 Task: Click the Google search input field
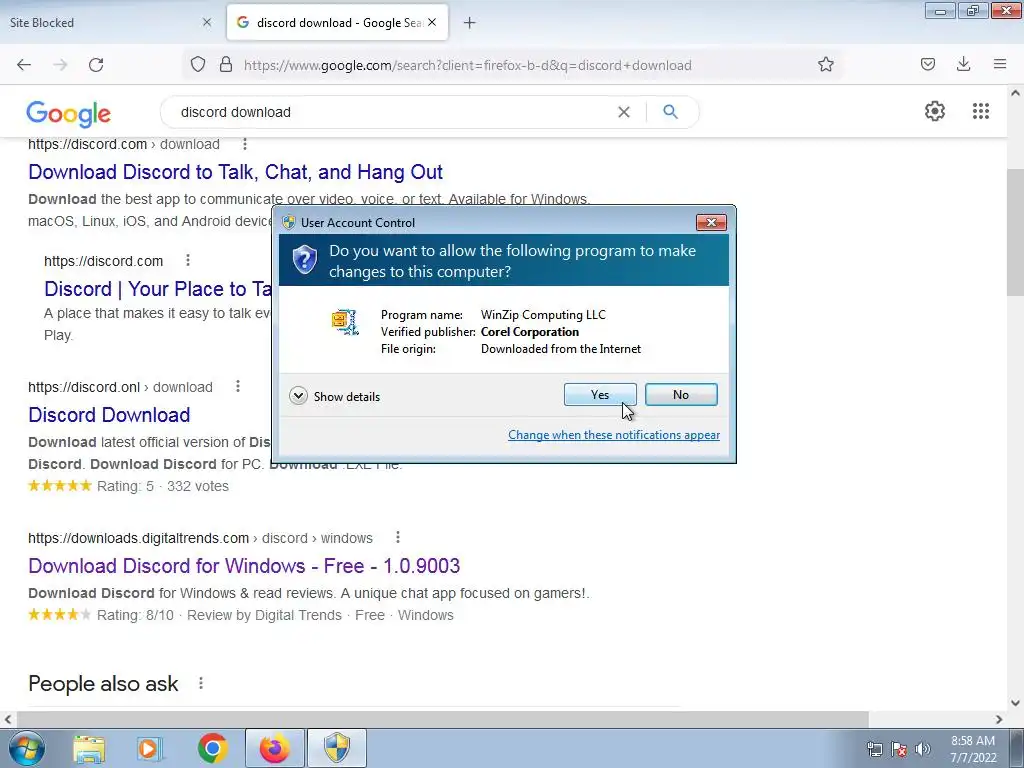[x=392, y=112]
